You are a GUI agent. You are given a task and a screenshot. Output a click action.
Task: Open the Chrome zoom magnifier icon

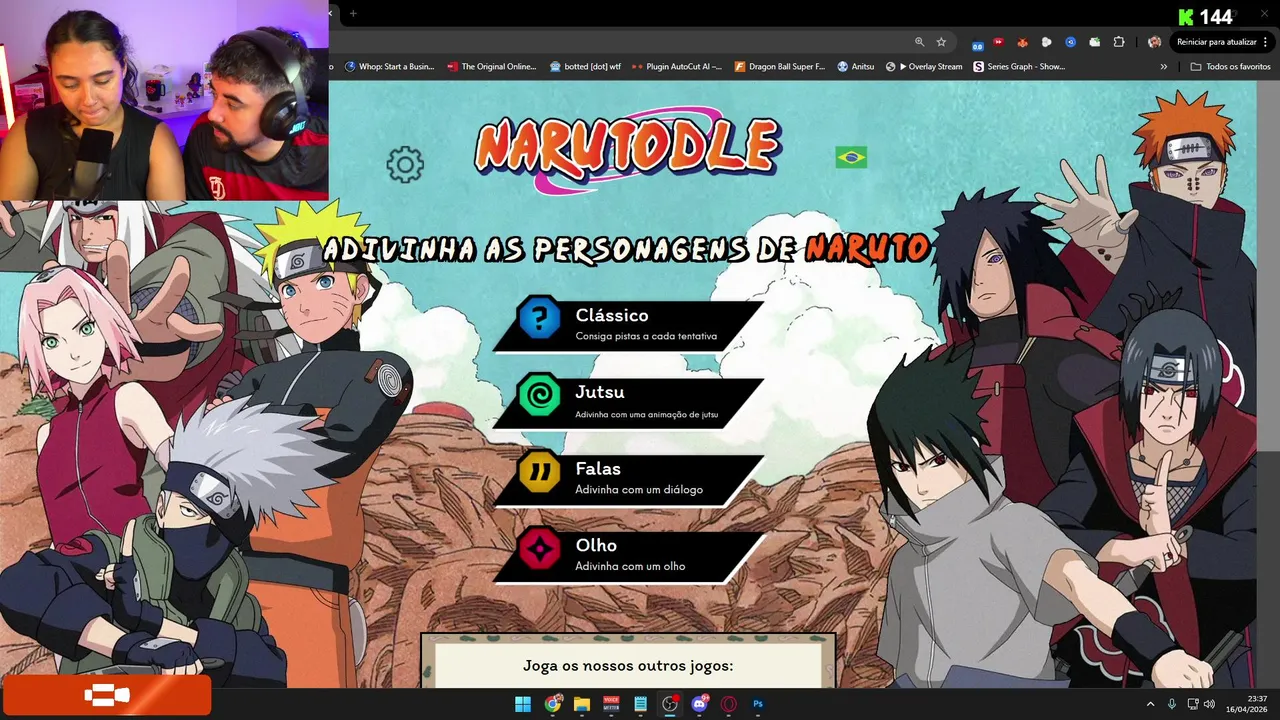pyautogui.click(x=919, y=42)
